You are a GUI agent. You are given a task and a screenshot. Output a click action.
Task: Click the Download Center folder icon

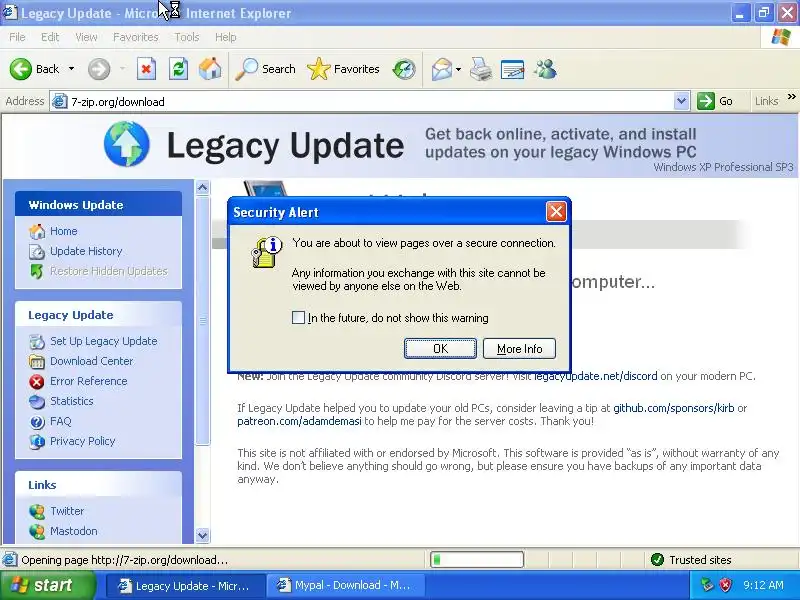[37, 361]
